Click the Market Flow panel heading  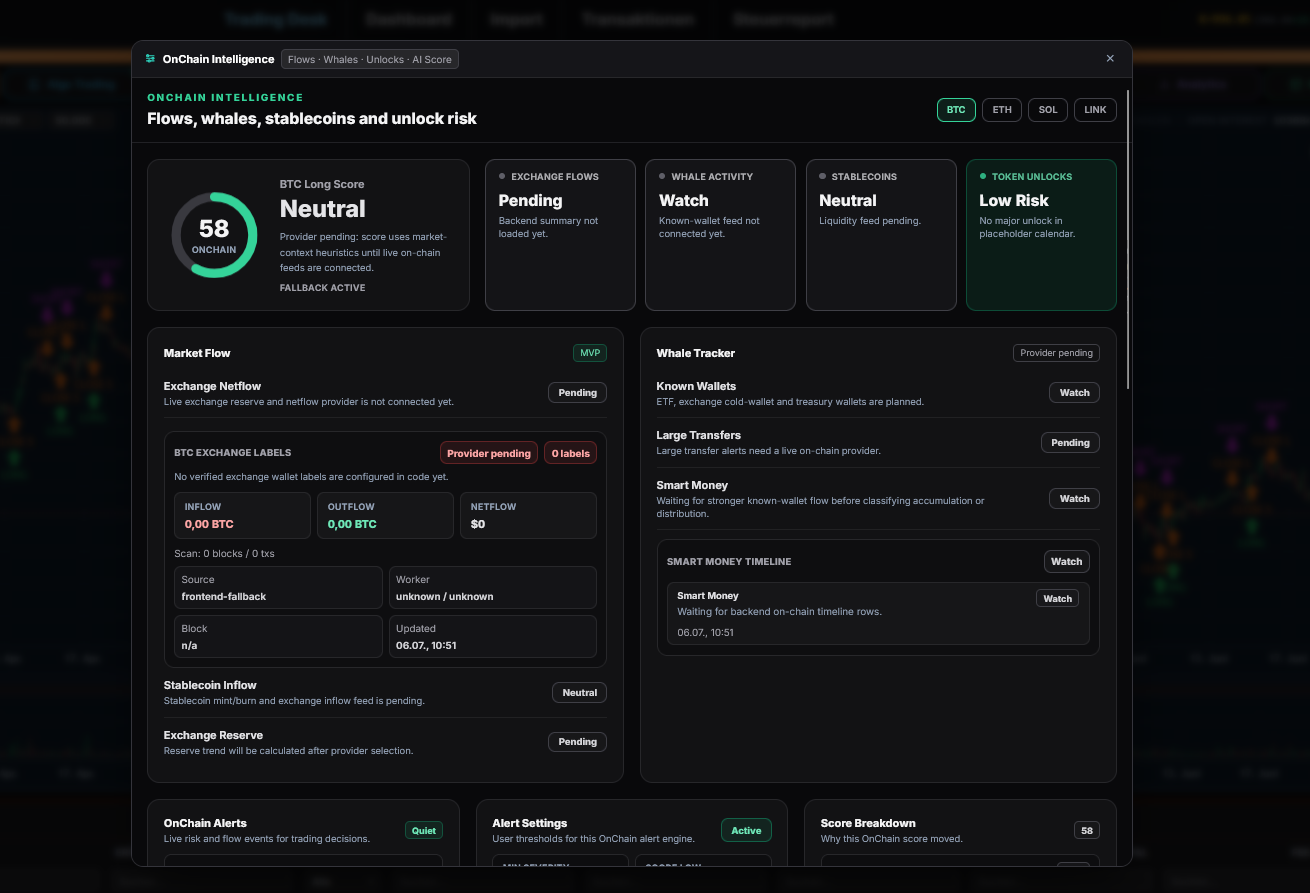[x=197, y=353]
